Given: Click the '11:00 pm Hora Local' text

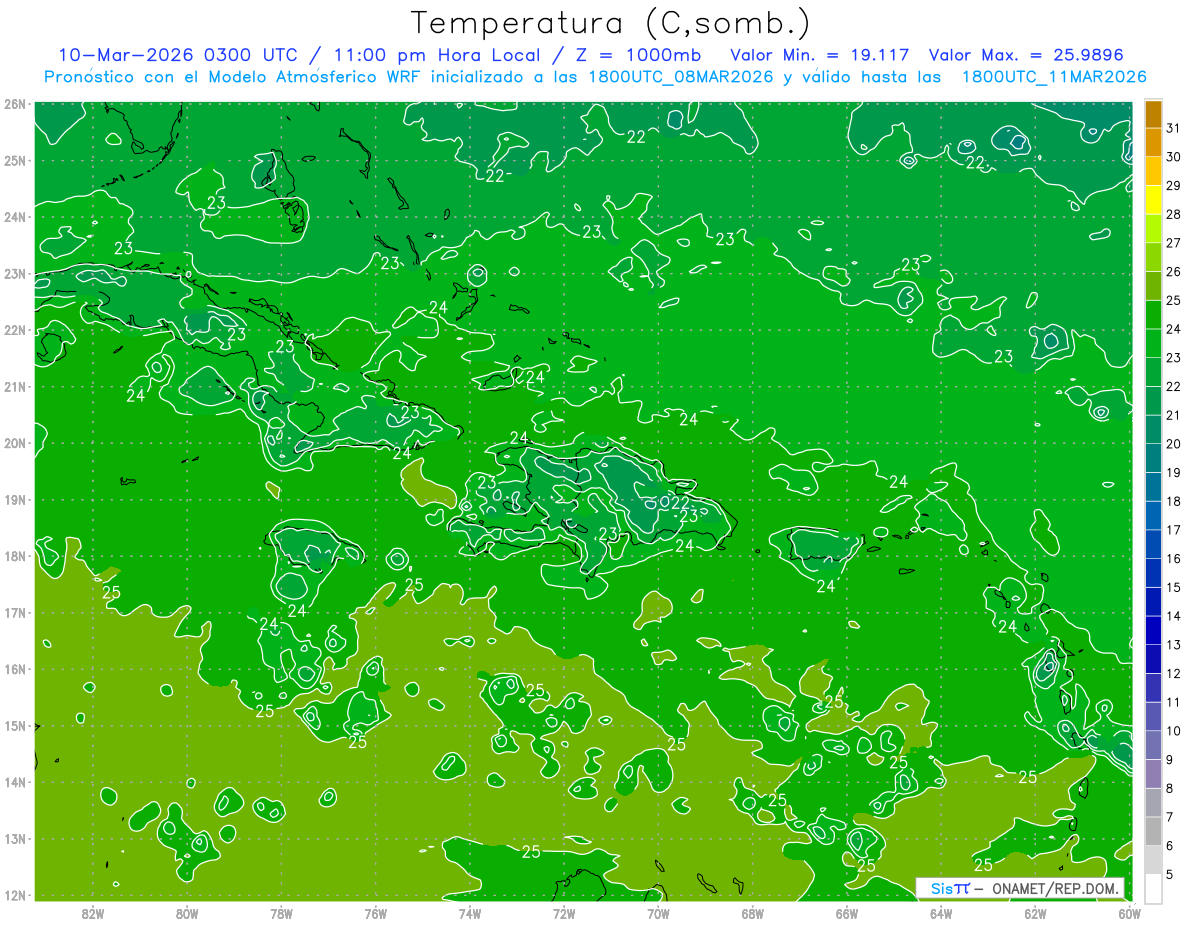Looking at the screenshot, I should tap(437, 55).
